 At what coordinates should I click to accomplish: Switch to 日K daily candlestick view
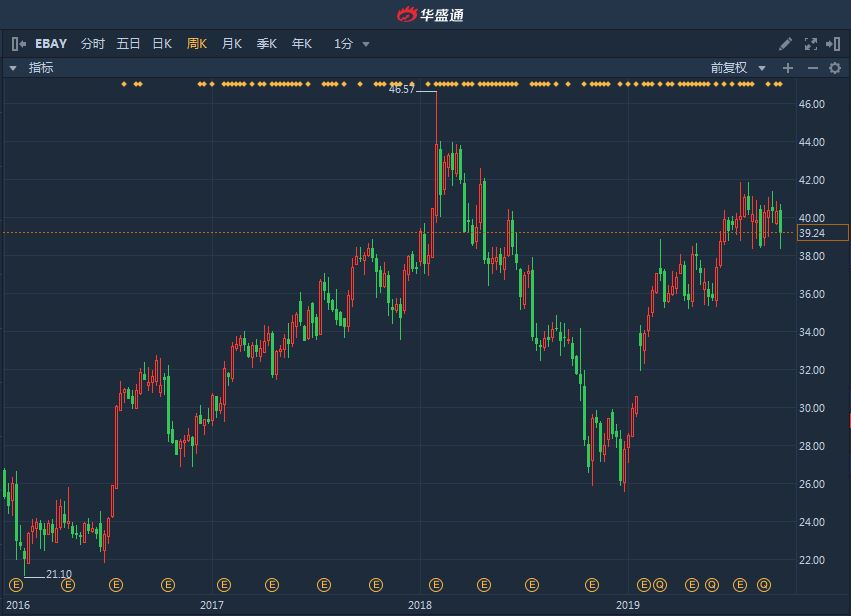(x=162, y=44)
